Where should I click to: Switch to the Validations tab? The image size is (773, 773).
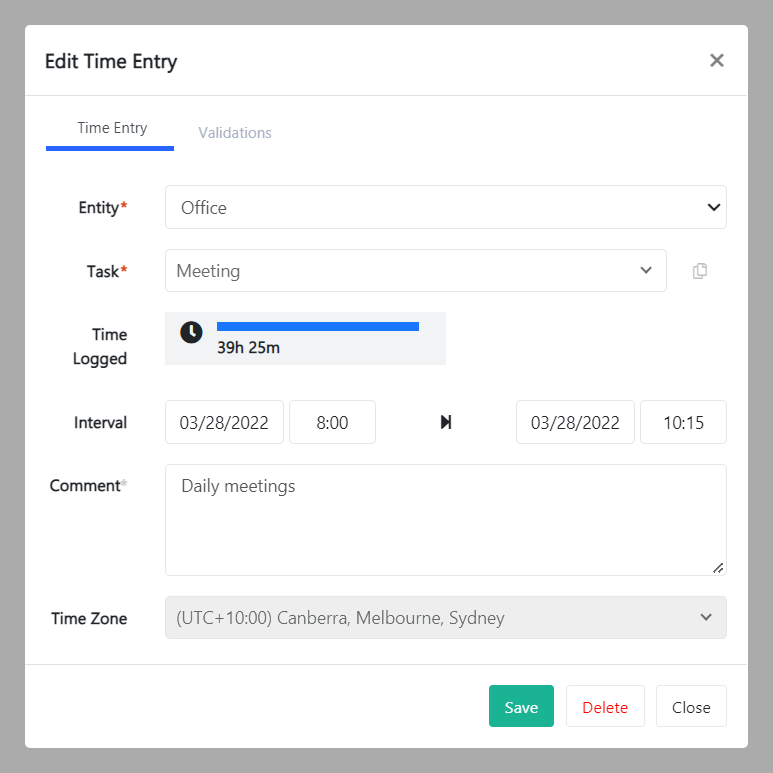tap(235, 133)
